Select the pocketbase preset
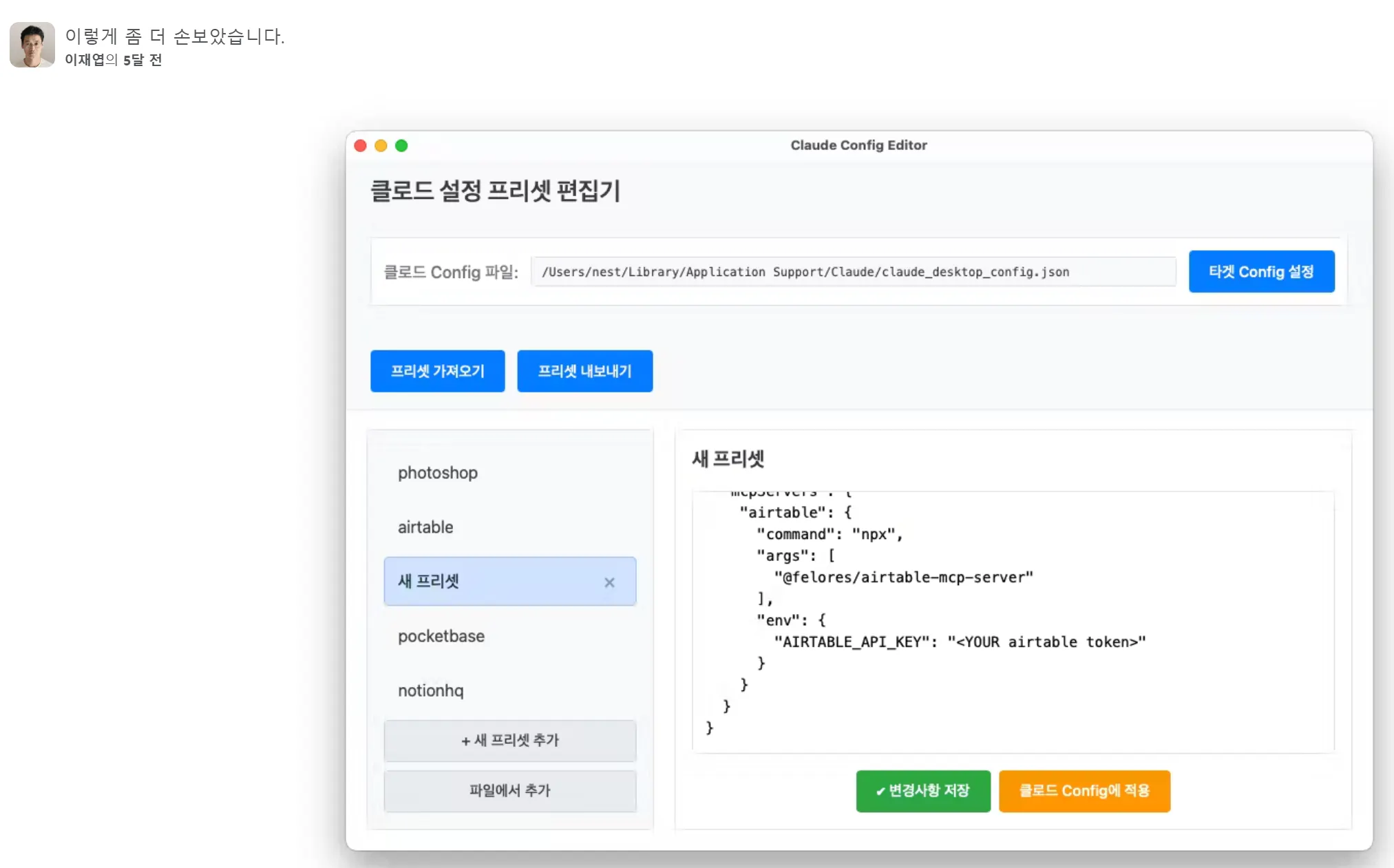 [509, 636]
